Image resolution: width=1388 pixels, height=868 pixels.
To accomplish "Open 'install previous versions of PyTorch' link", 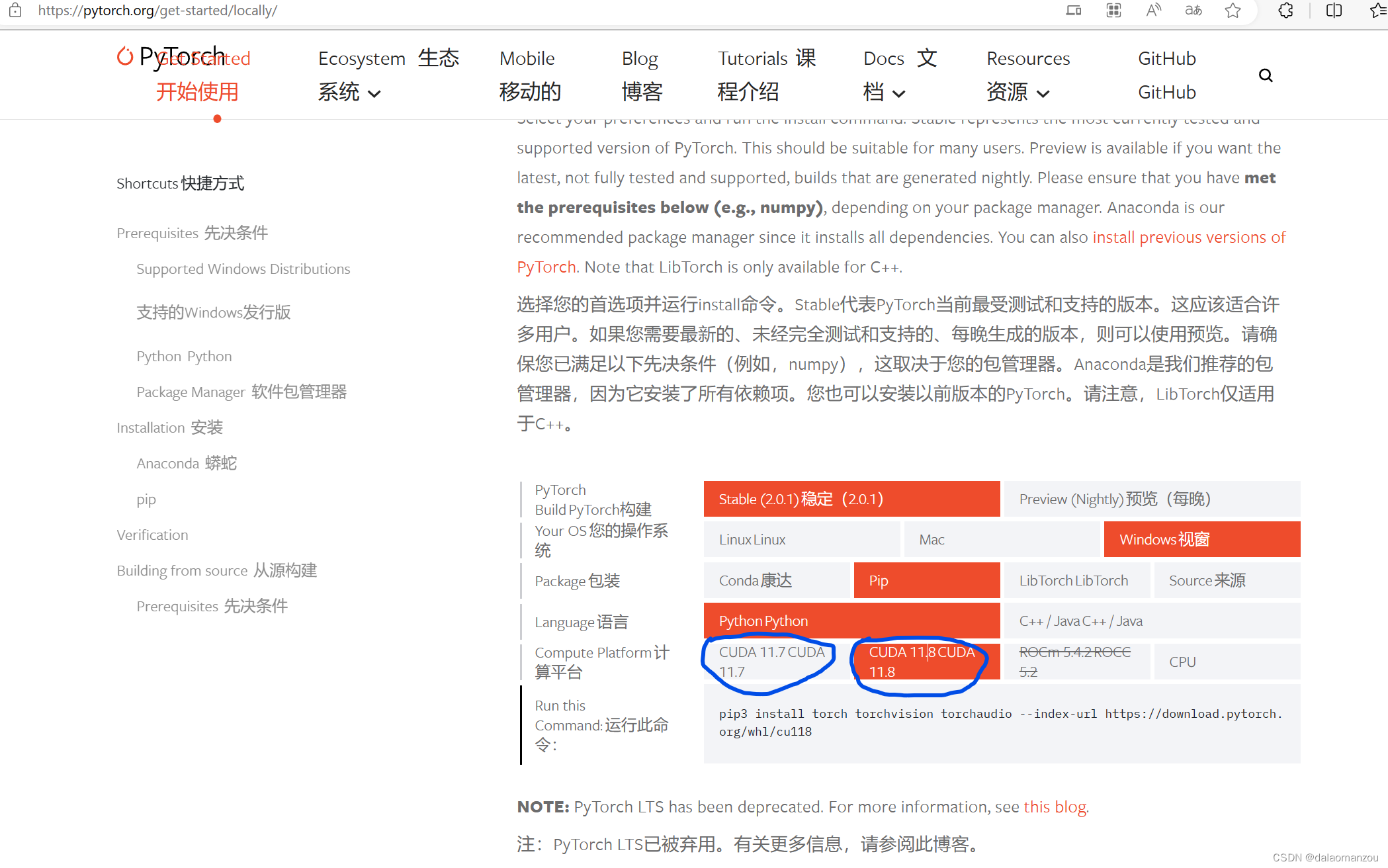I will click(x=1188, y=237).
